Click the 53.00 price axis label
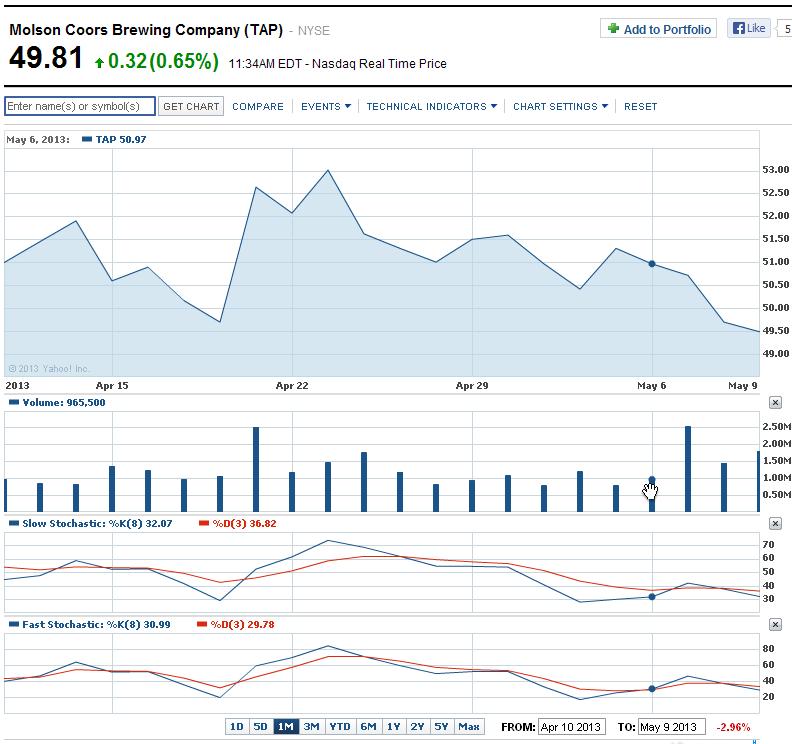Screen dimensions: 792x744 point(775,170)
